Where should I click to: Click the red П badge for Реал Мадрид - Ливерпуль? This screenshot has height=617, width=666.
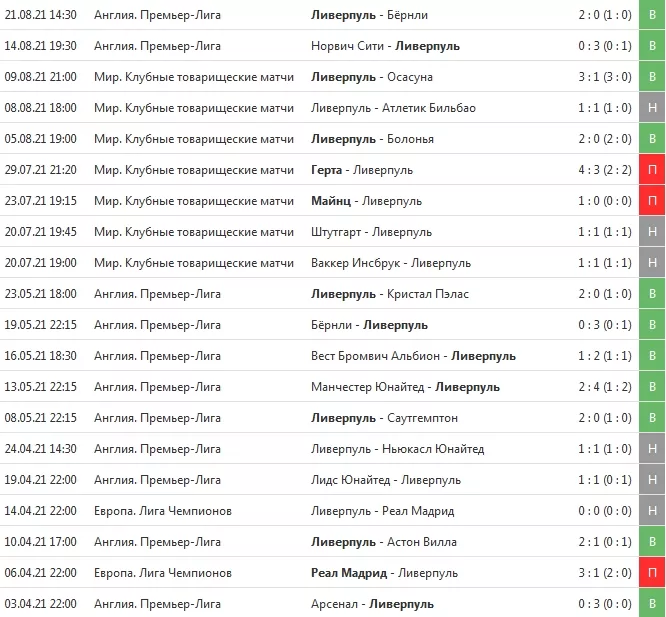pyautogui.click(x=652, y=573)
